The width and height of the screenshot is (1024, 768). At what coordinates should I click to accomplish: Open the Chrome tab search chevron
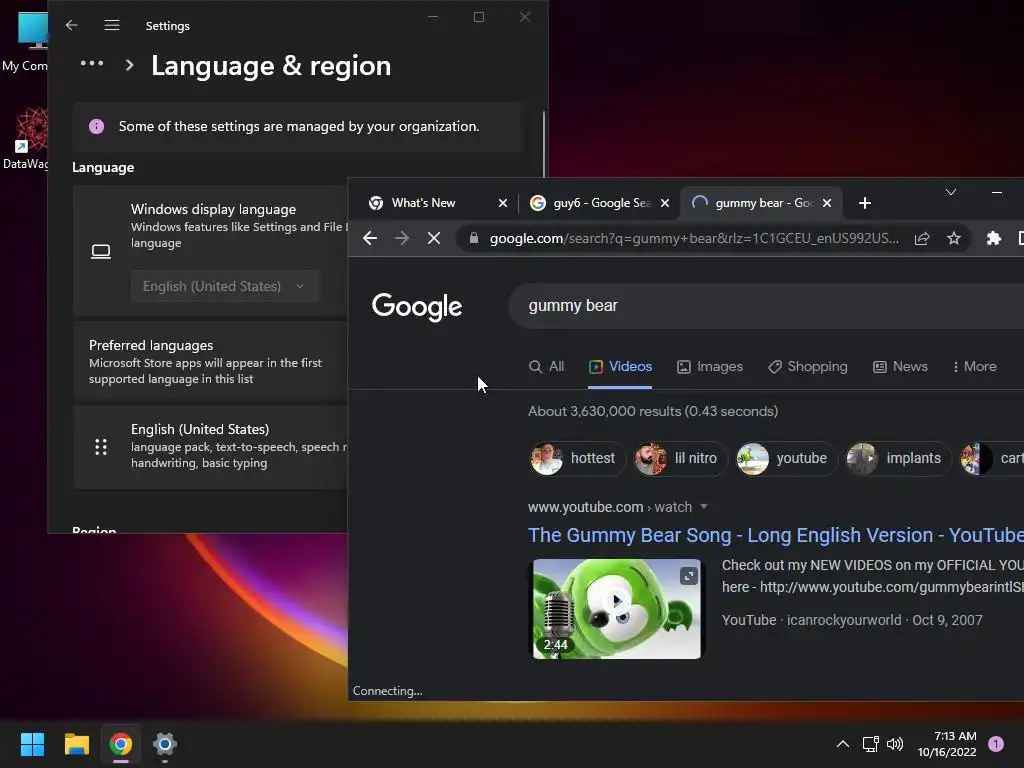tap(951, 192)
